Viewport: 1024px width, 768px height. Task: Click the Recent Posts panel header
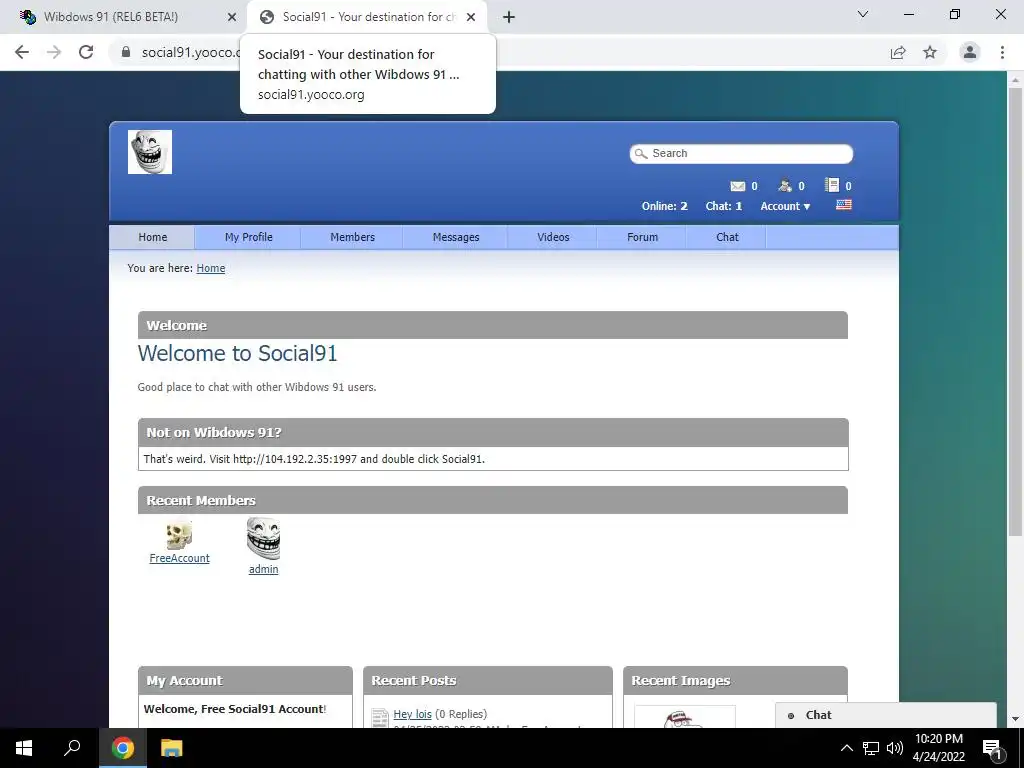coord(488,680)
